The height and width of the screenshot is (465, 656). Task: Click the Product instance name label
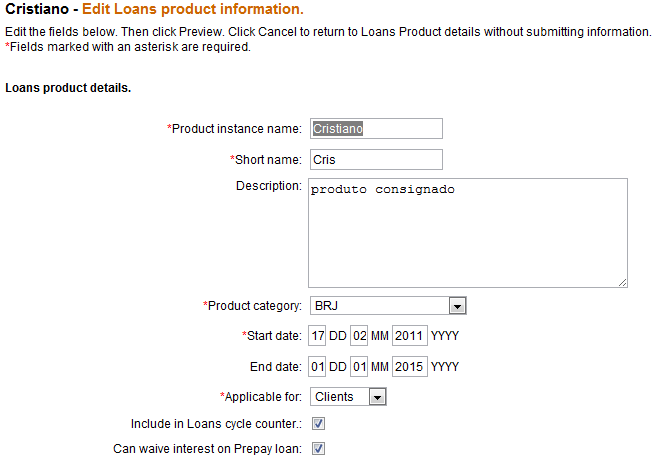pos(236,129)
